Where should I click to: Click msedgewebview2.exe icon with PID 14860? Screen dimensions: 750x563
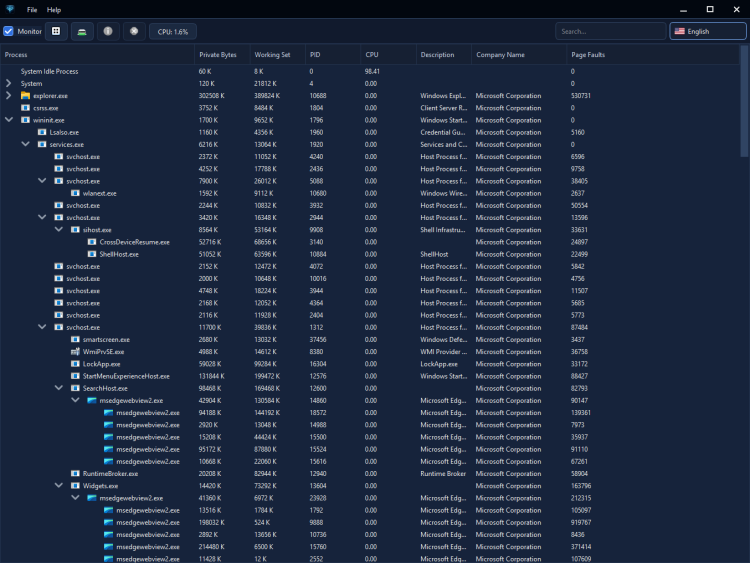pyautogui.click(x=92, y=400)
